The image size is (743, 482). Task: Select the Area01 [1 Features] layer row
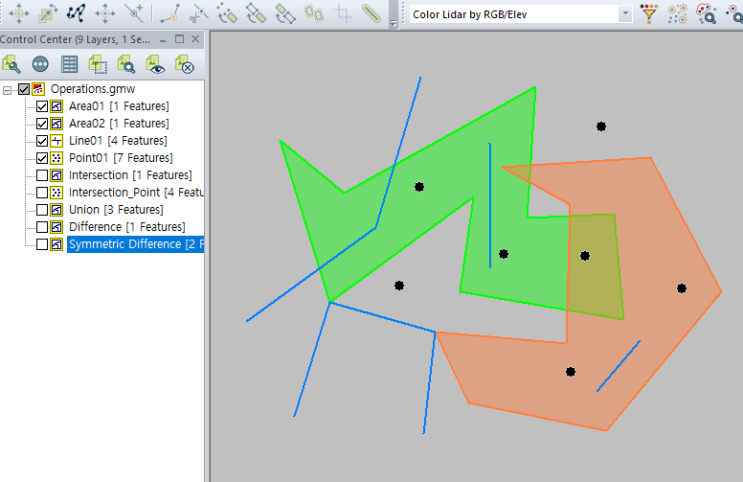[x=119, y=106]
